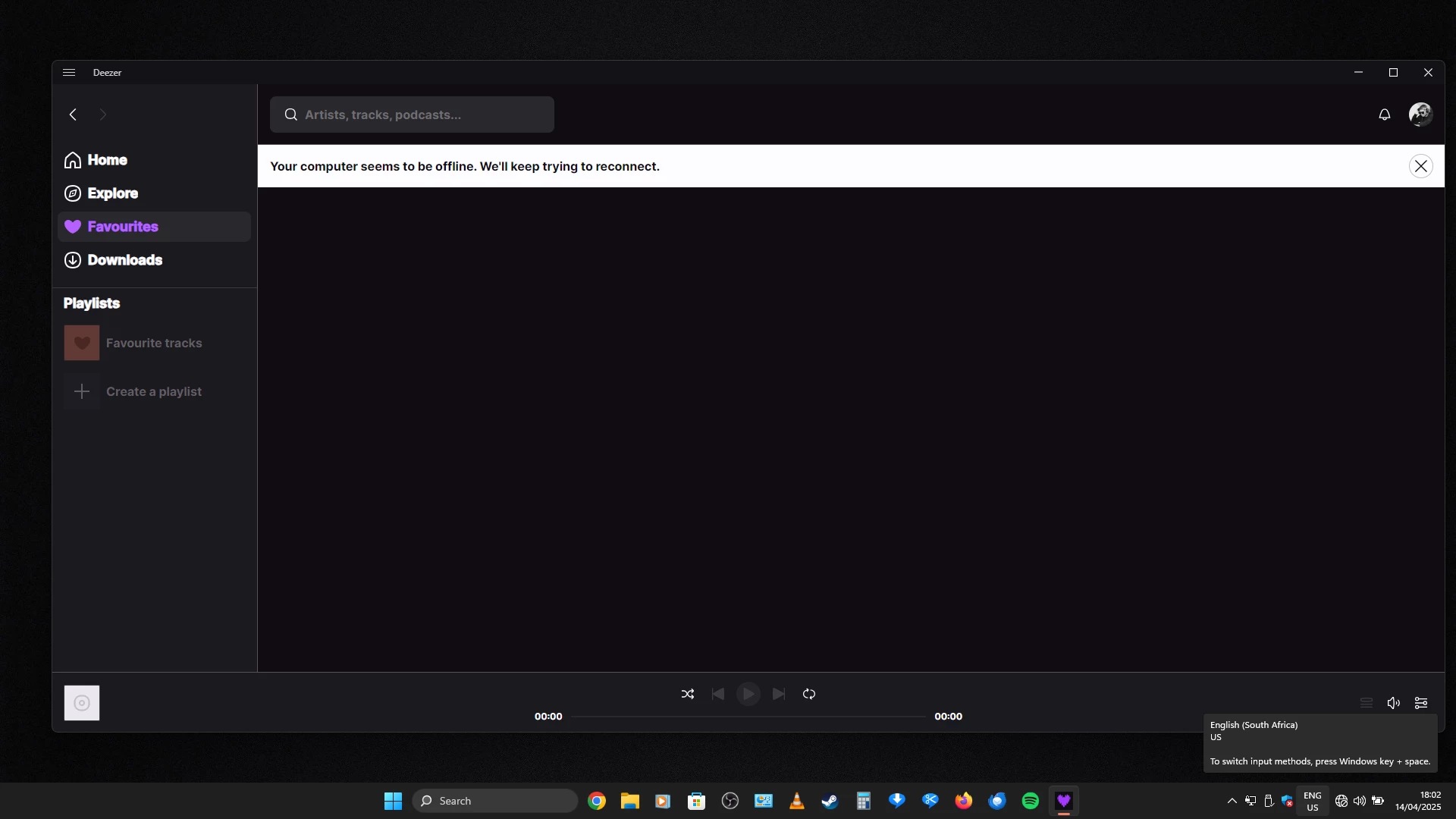Open audio settings equalizer icon

[x=1421, y=703]
